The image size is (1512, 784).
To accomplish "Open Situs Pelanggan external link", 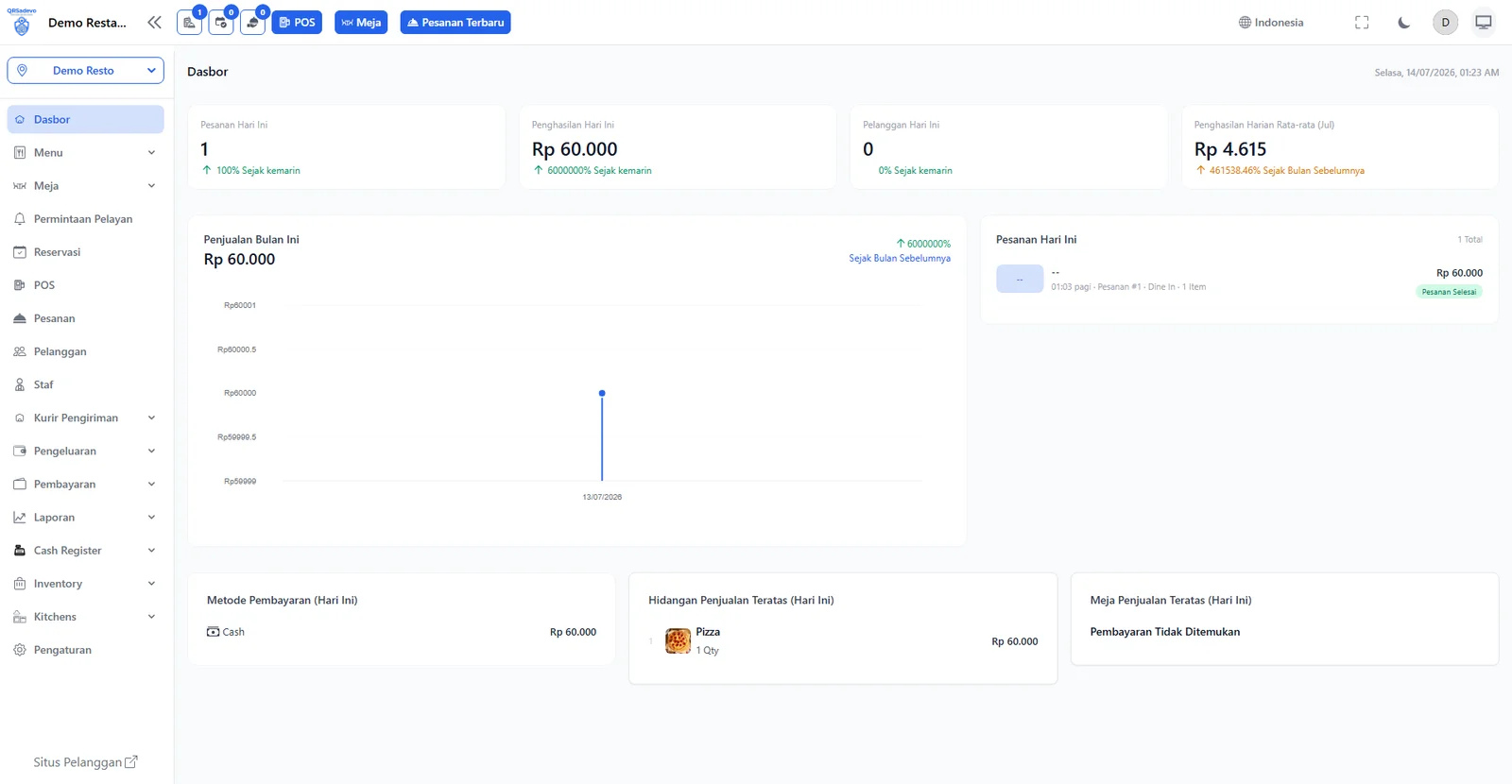I will (x=85, y=762).
